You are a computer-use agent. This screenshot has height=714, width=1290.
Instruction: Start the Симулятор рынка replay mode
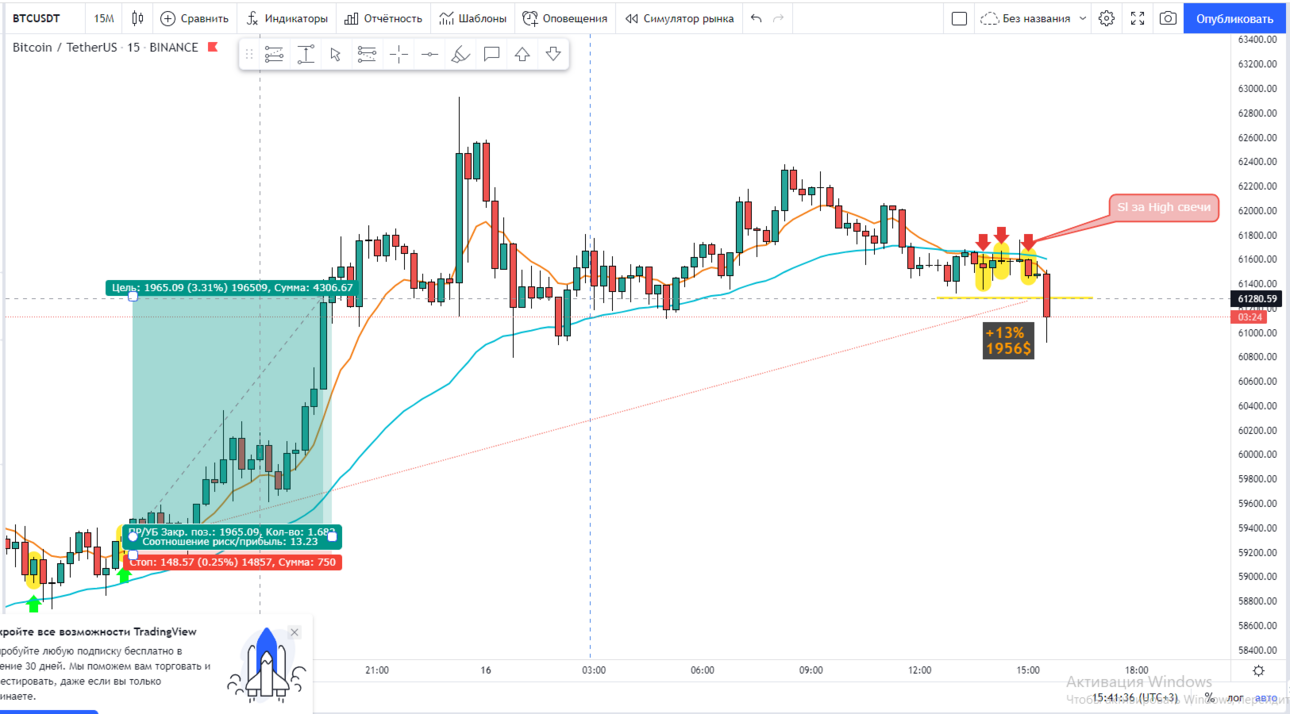[x=679, y=18]
